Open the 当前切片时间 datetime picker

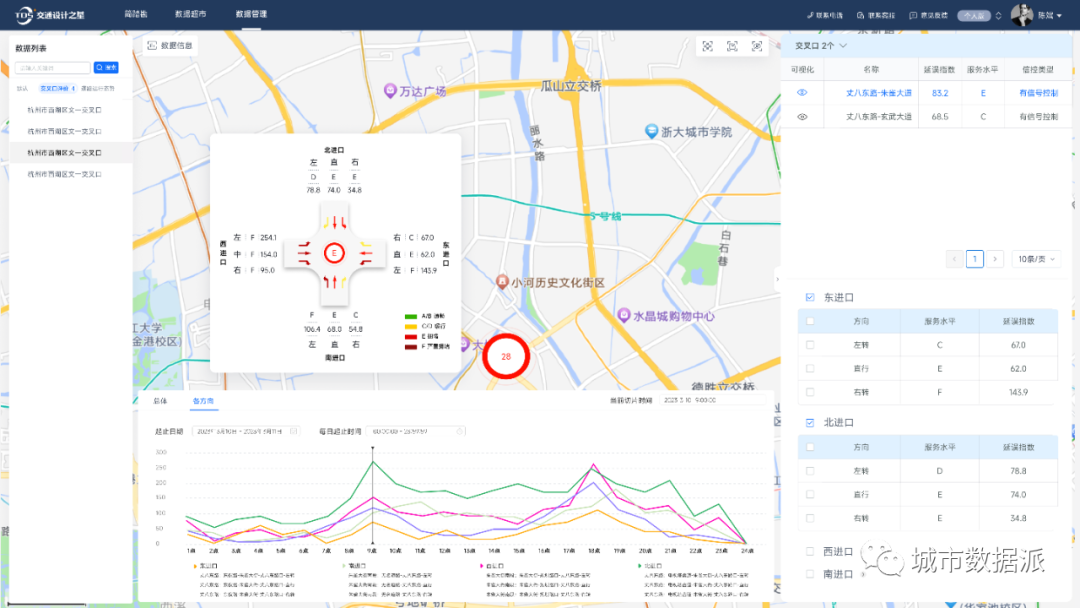713,400
